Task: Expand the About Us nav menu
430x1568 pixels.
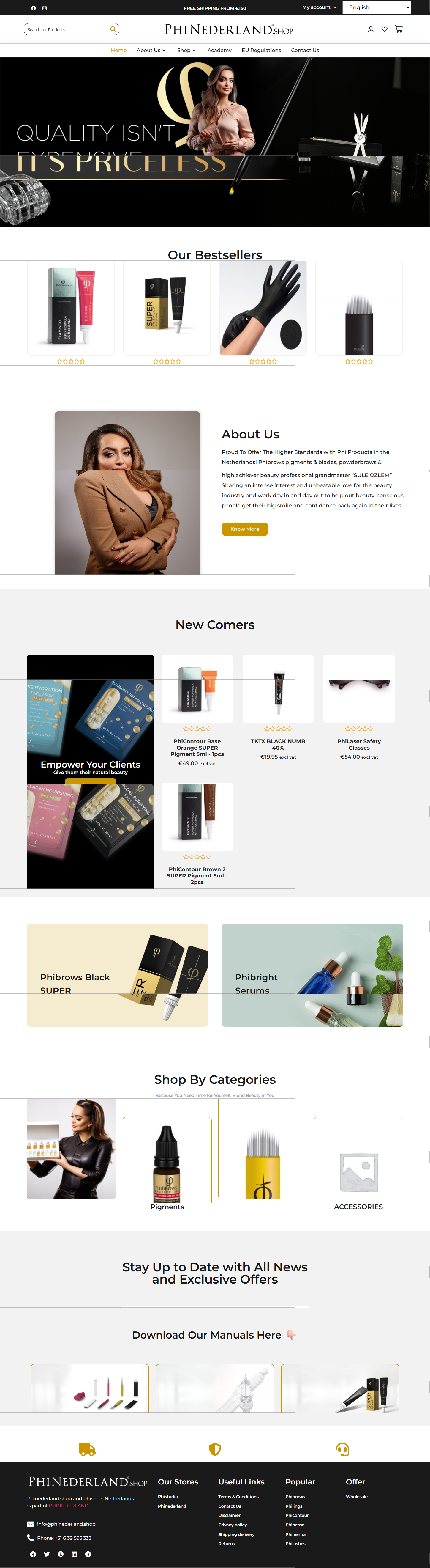Action: pyautogui.click(x=151, y=51)
